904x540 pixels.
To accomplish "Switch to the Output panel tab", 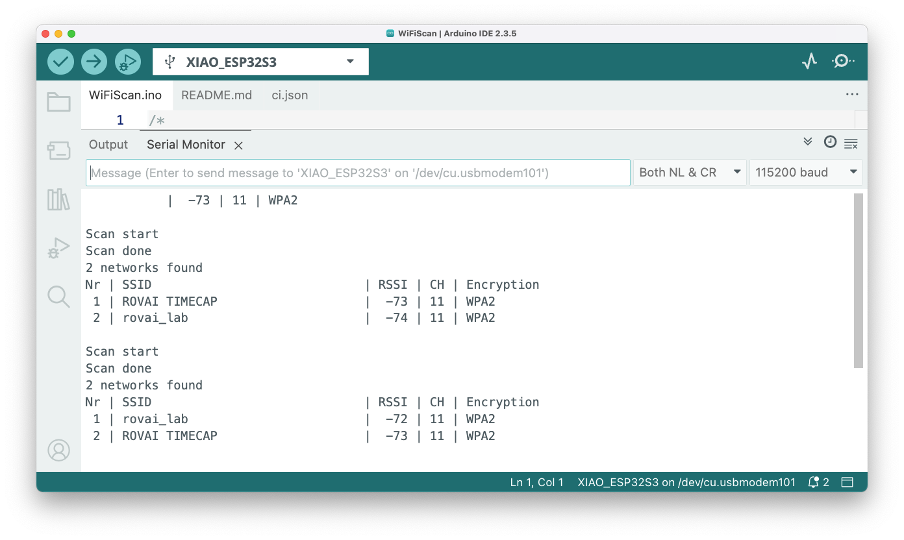I will 108,144.
